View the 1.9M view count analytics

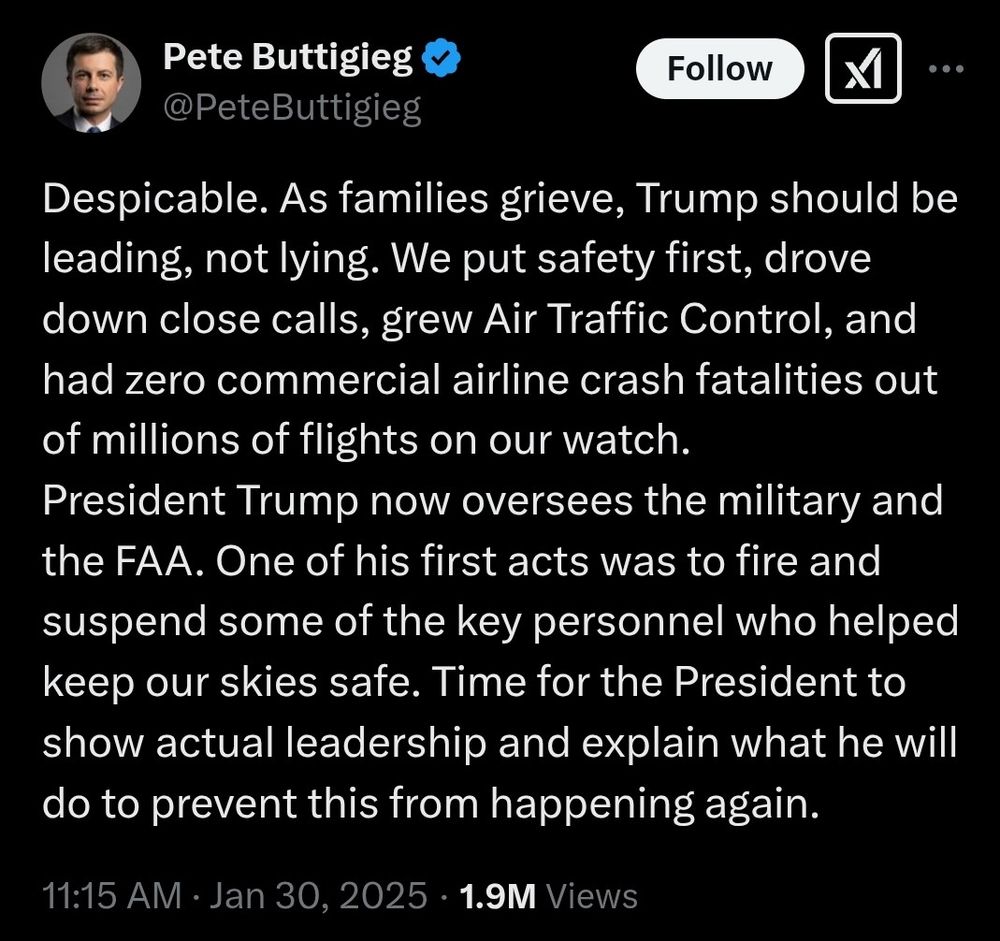[497, 895]
